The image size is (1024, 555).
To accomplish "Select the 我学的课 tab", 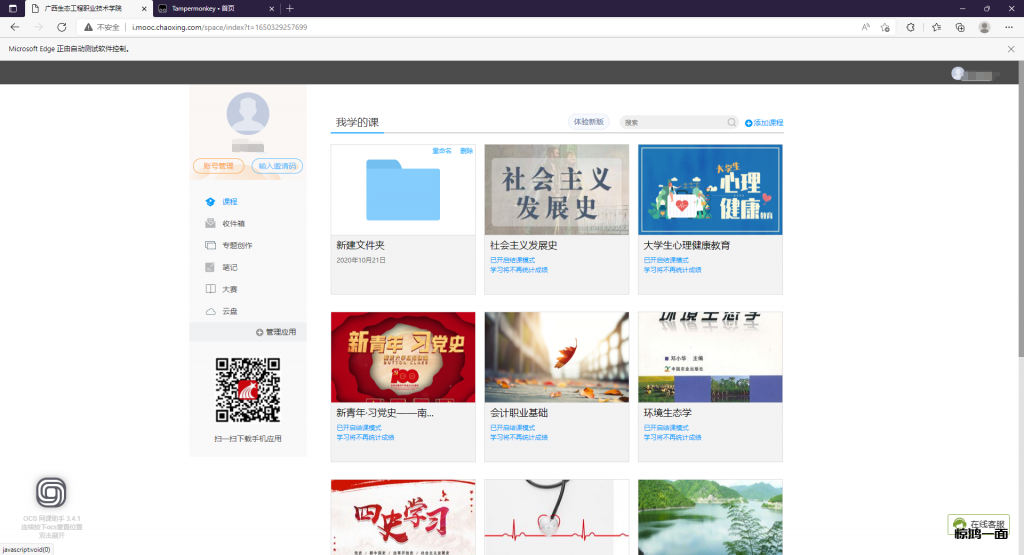I will (x=357, y=122).
